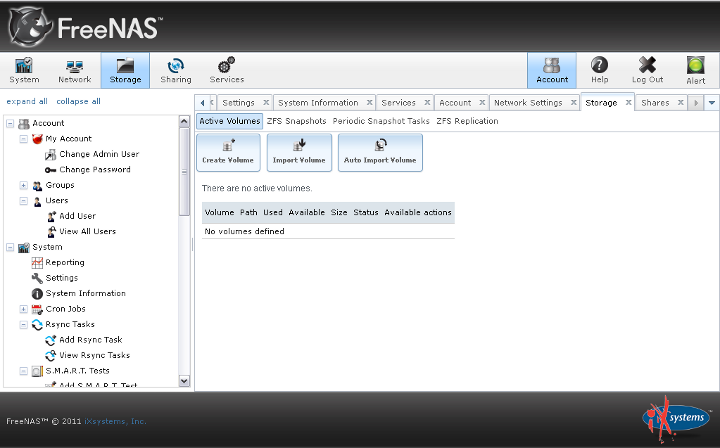Close the Account tab
This screenshot has width=720, height=448.
pos(482,102)
